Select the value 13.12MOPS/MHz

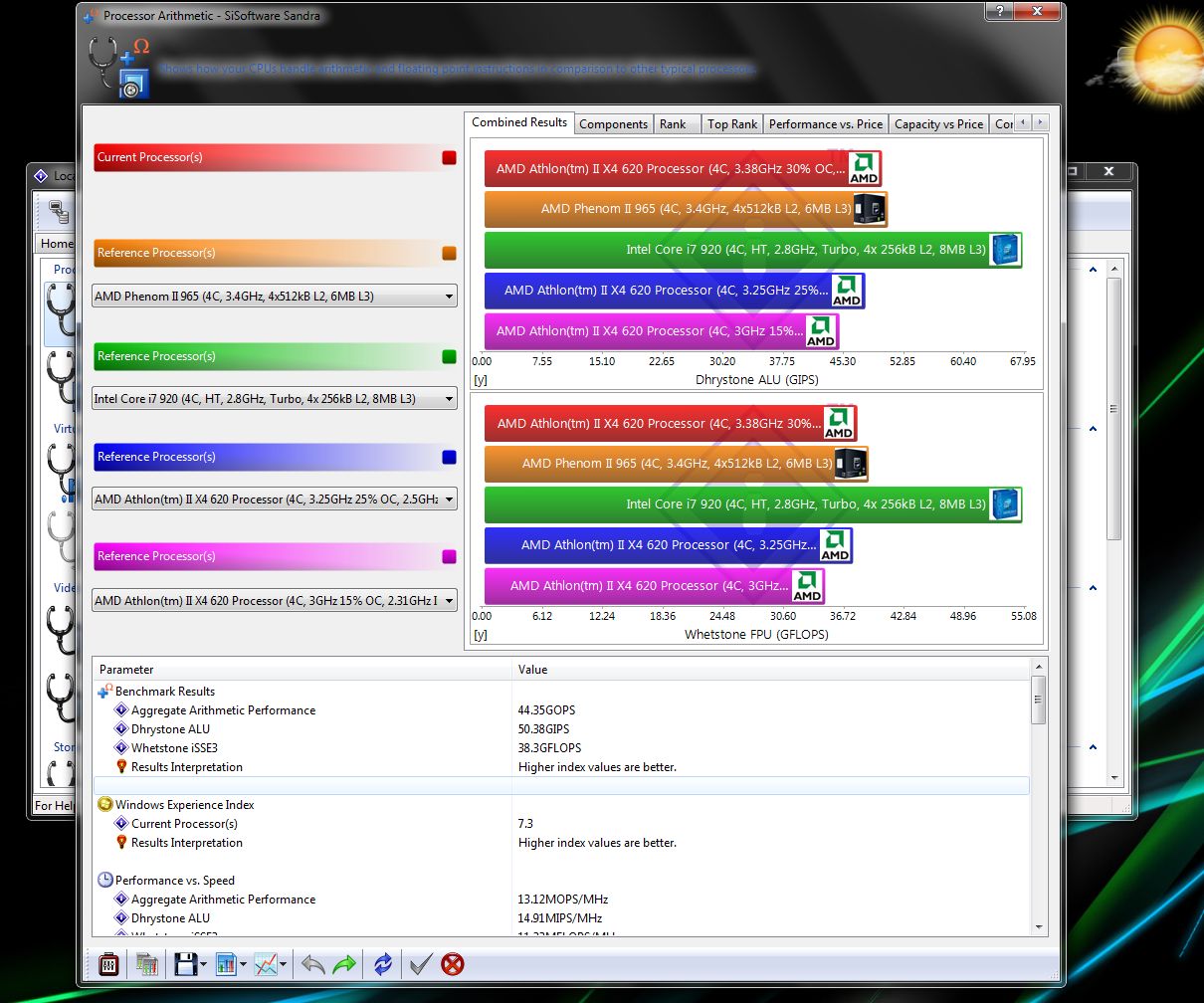point(562,900)
